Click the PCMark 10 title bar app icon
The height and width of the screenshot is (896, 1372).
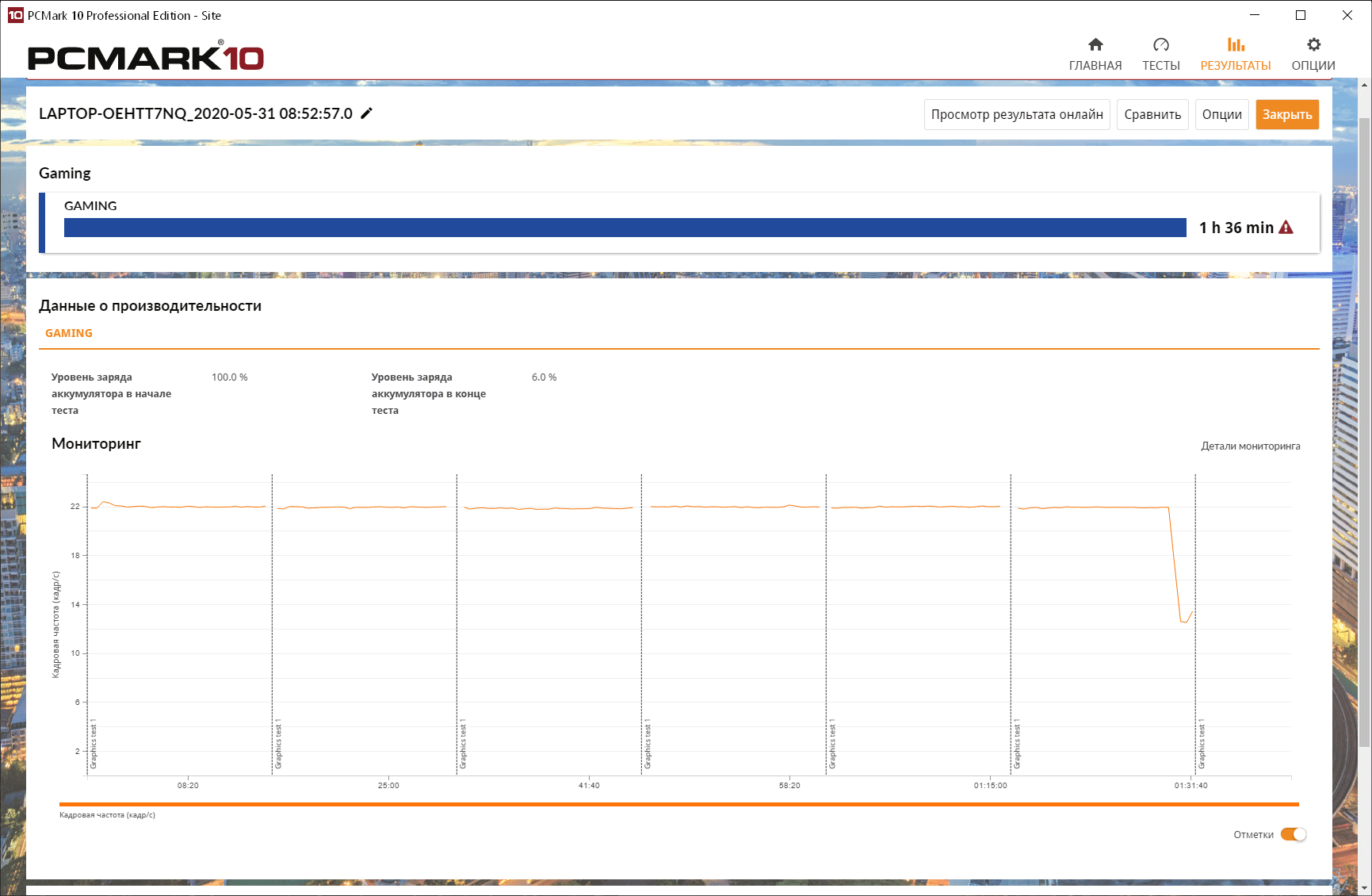click(x=15, y=15)
